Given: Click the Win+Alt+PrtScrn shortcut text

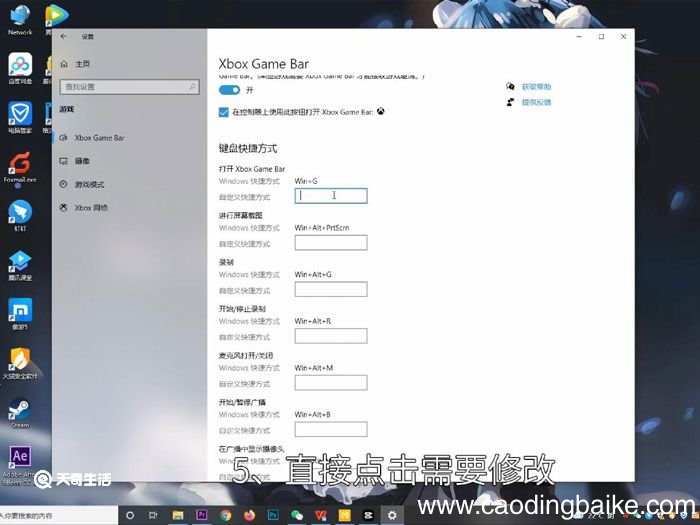Looking at the screenshot, I should pos(321,228).
